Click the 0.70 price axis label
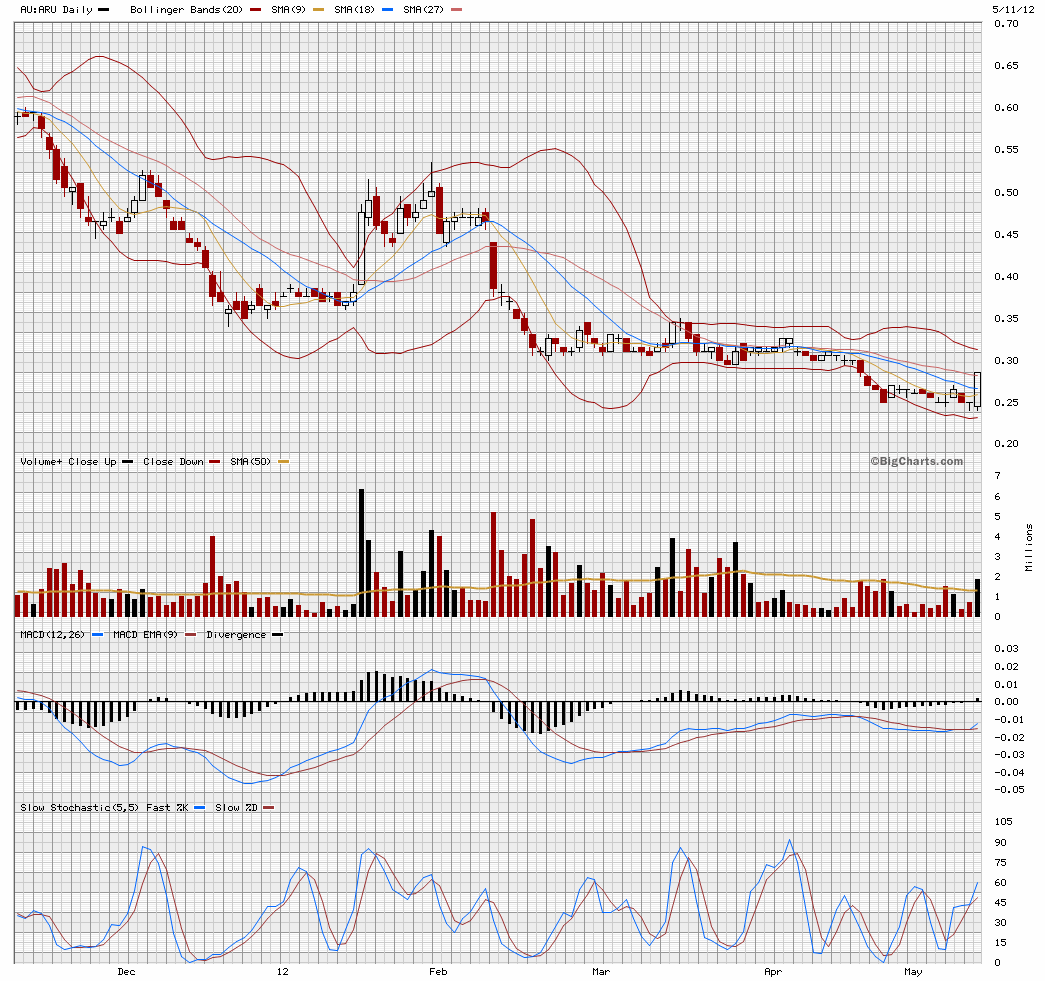1045x981 pixels. 1006,24
